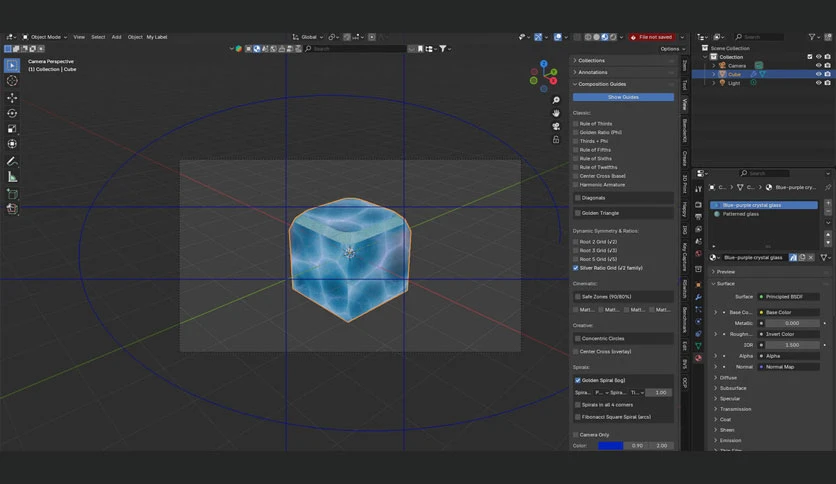This screenshot has width=836, height=484.
Task: Click the pin icon in Properties editor
Action: click(827, 187)
